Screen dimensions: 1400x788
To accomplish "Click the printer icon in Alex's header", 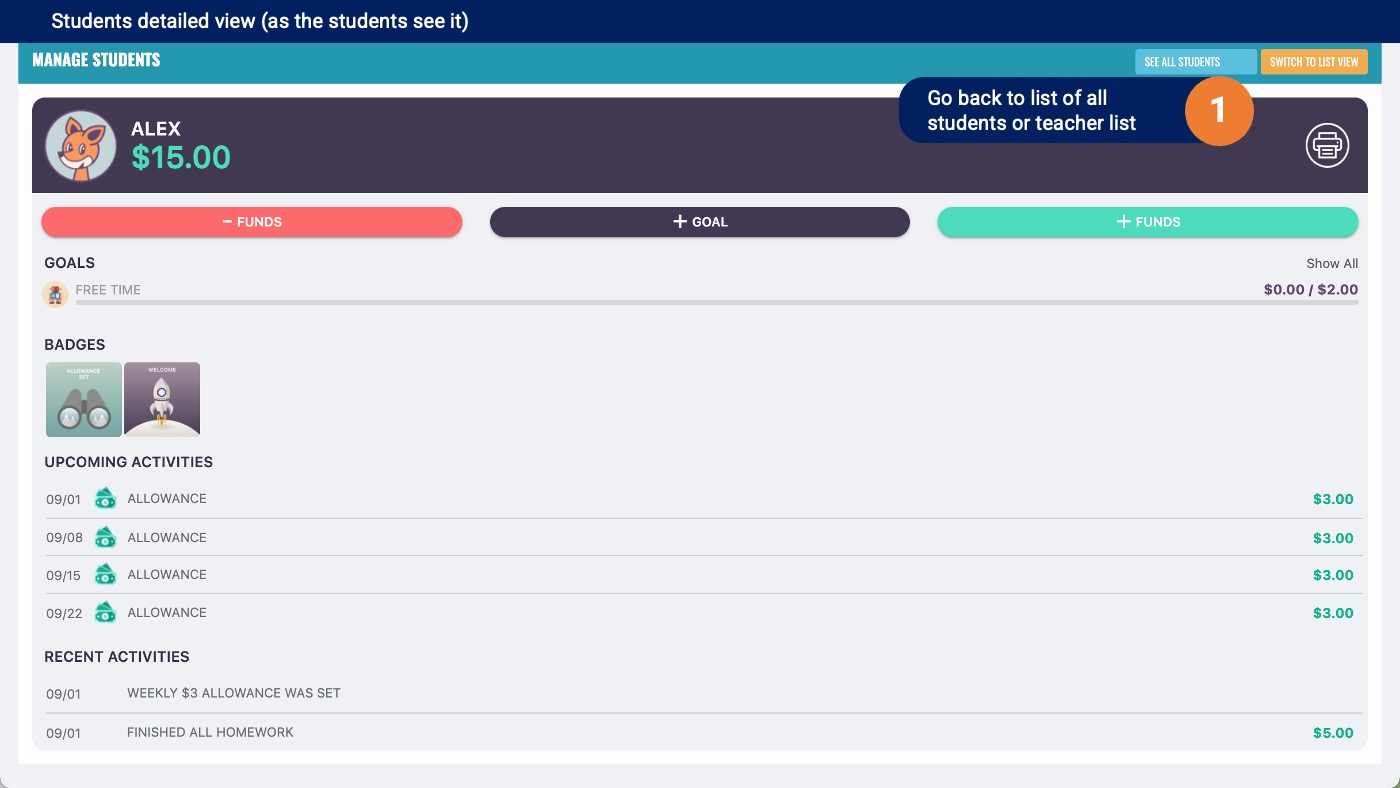I will (x=1327, y=146).
